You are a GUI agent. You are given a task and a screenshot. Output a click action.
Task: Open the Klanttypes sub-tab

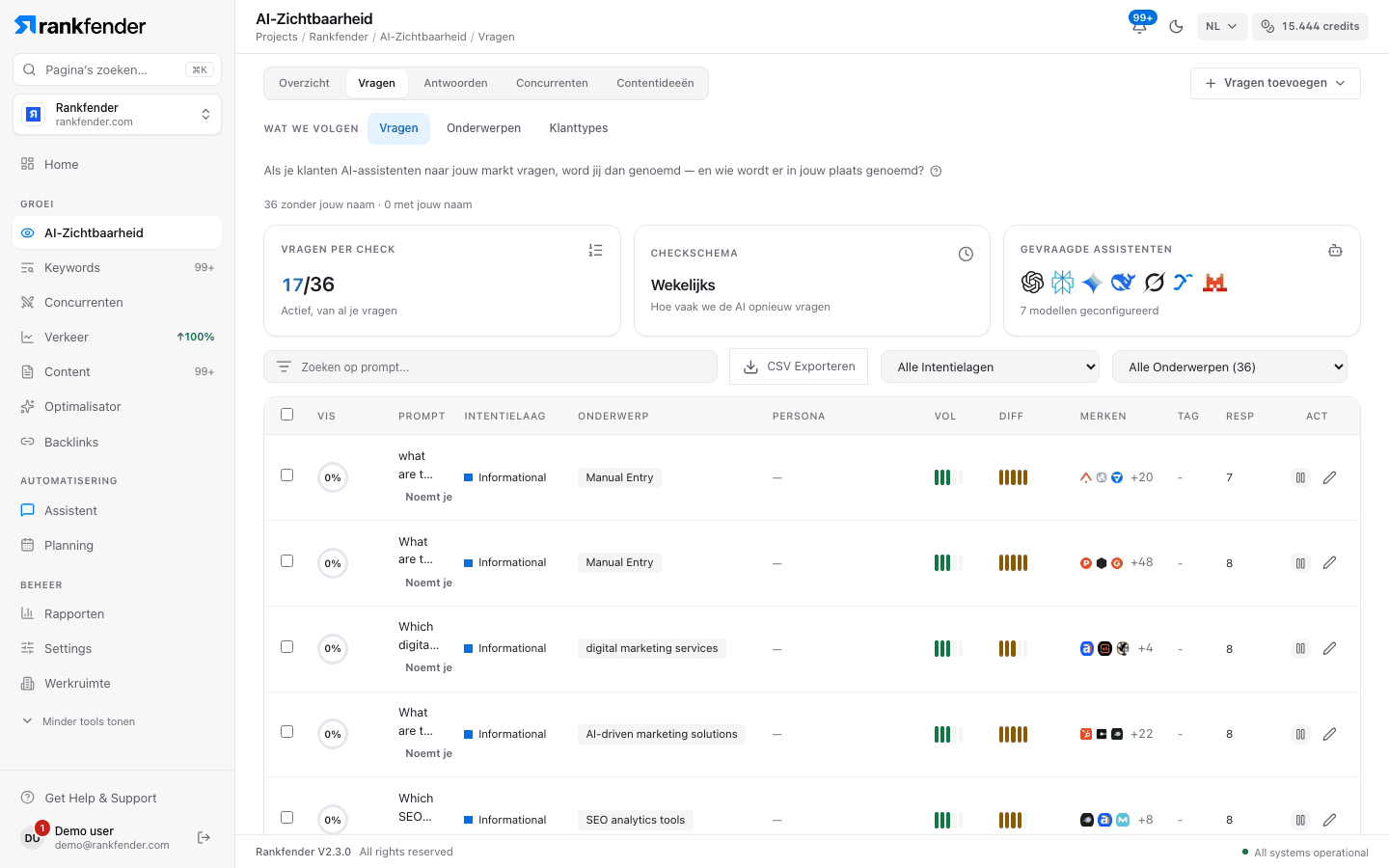click(x=579, y=128)
